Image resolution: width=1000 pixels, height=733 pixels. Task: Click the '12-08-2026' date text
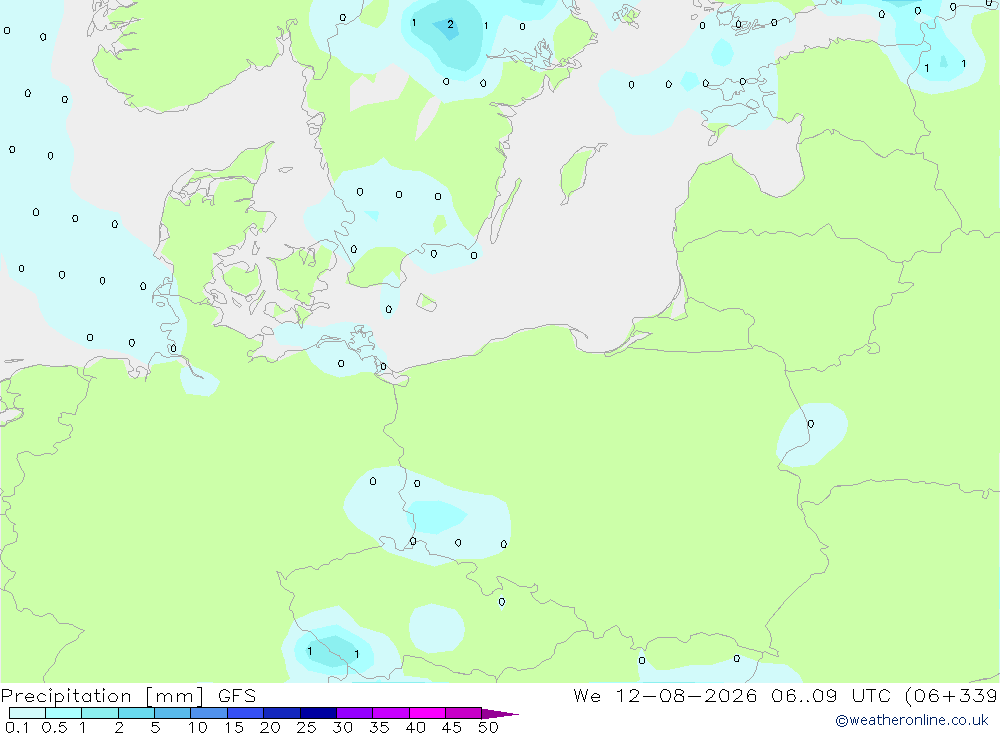686,696
